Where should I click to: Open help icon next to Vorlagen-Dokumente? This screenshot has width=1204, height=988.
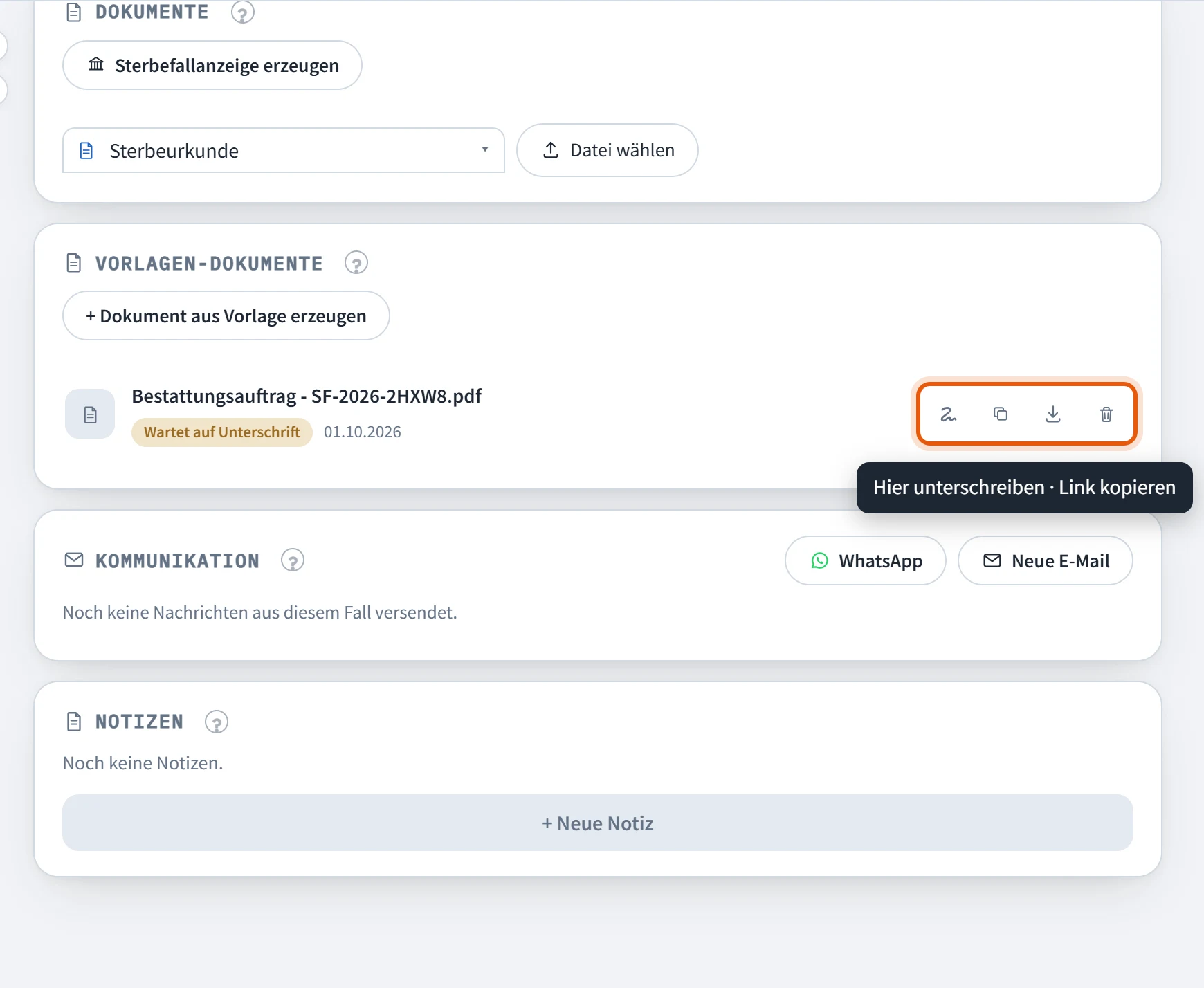click(356, 263)
